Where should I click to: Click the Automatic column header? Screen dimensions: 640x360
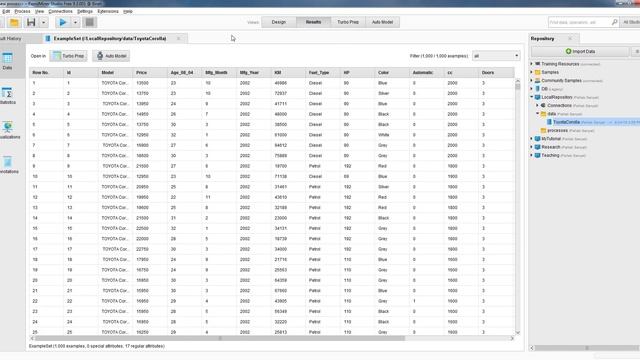tap(427, 73)
